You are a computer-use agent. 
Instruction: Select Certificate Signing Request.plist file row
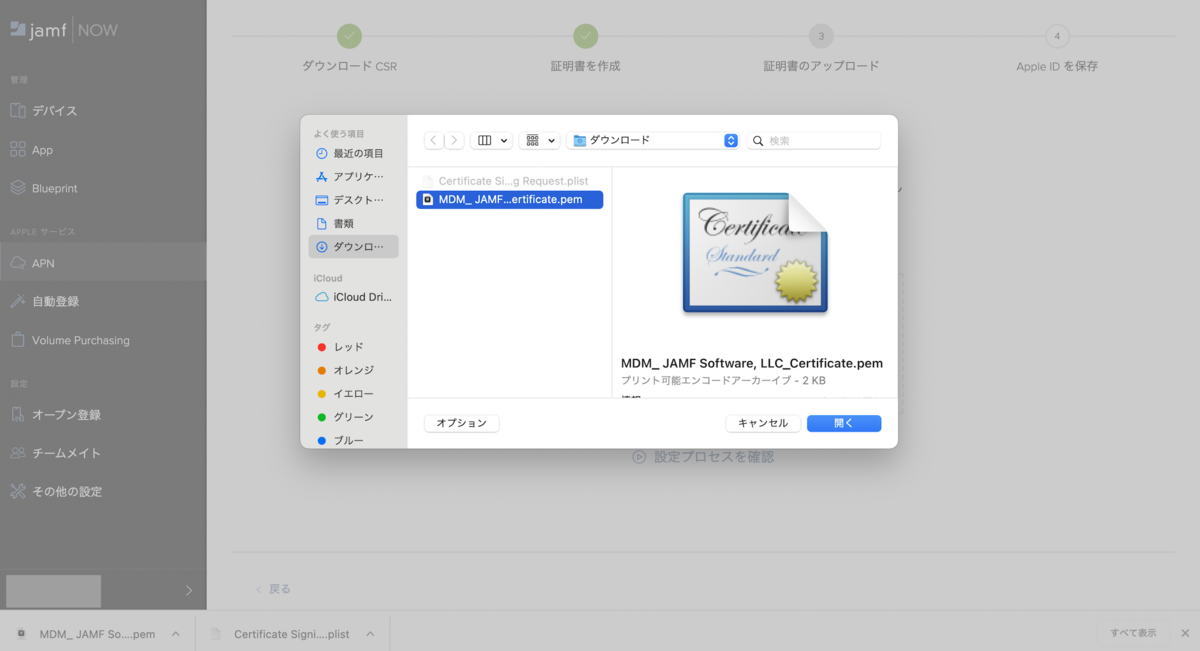coord(509,181)
